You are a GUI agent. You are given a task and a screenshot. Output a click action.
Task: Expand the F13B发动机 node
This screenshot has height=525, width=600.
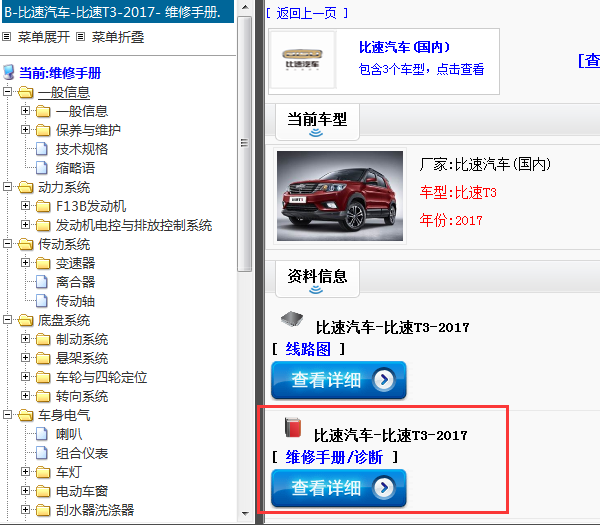[x=25, y=206]
